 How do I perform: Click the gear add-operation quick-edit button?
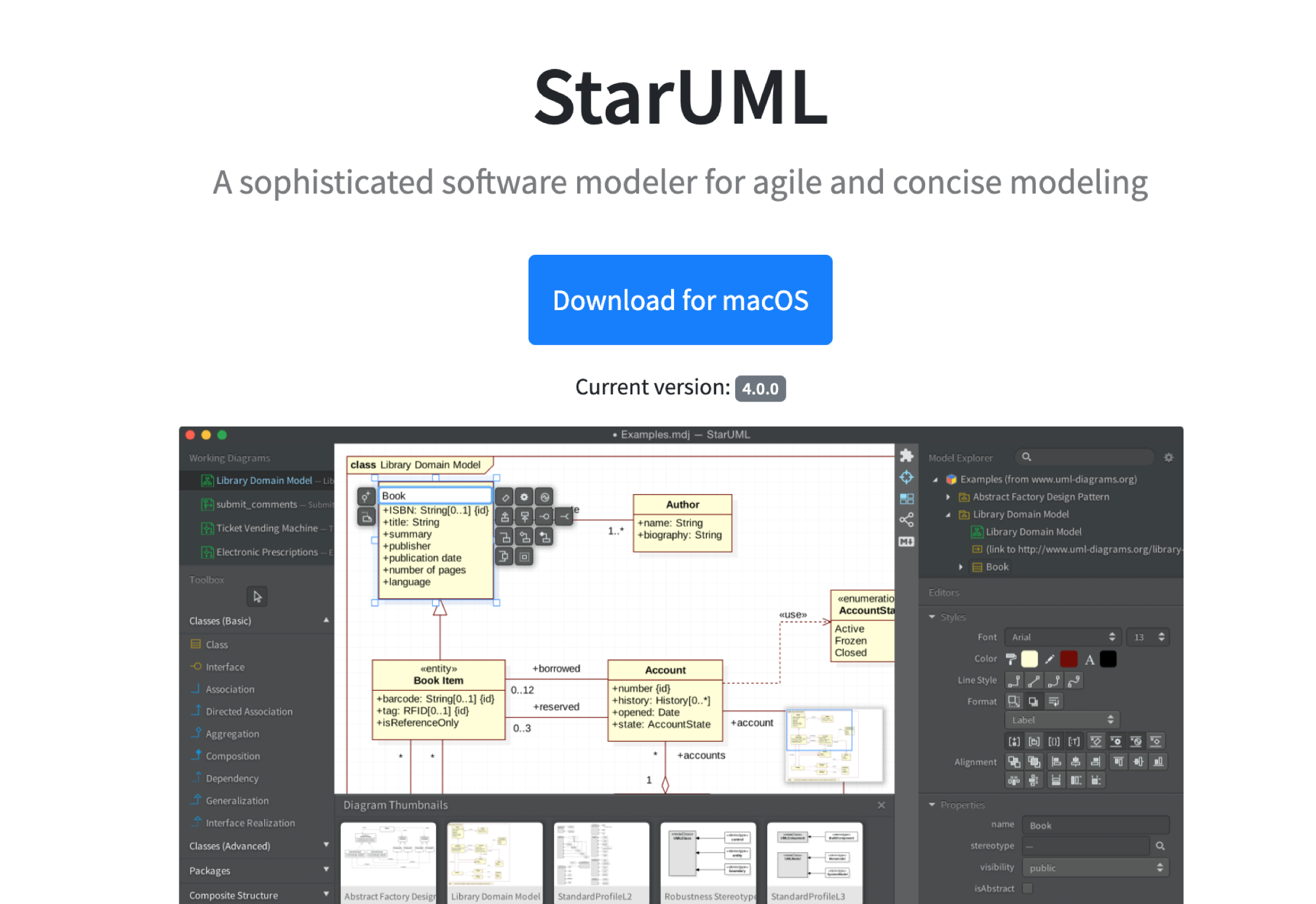coord(524,497)
